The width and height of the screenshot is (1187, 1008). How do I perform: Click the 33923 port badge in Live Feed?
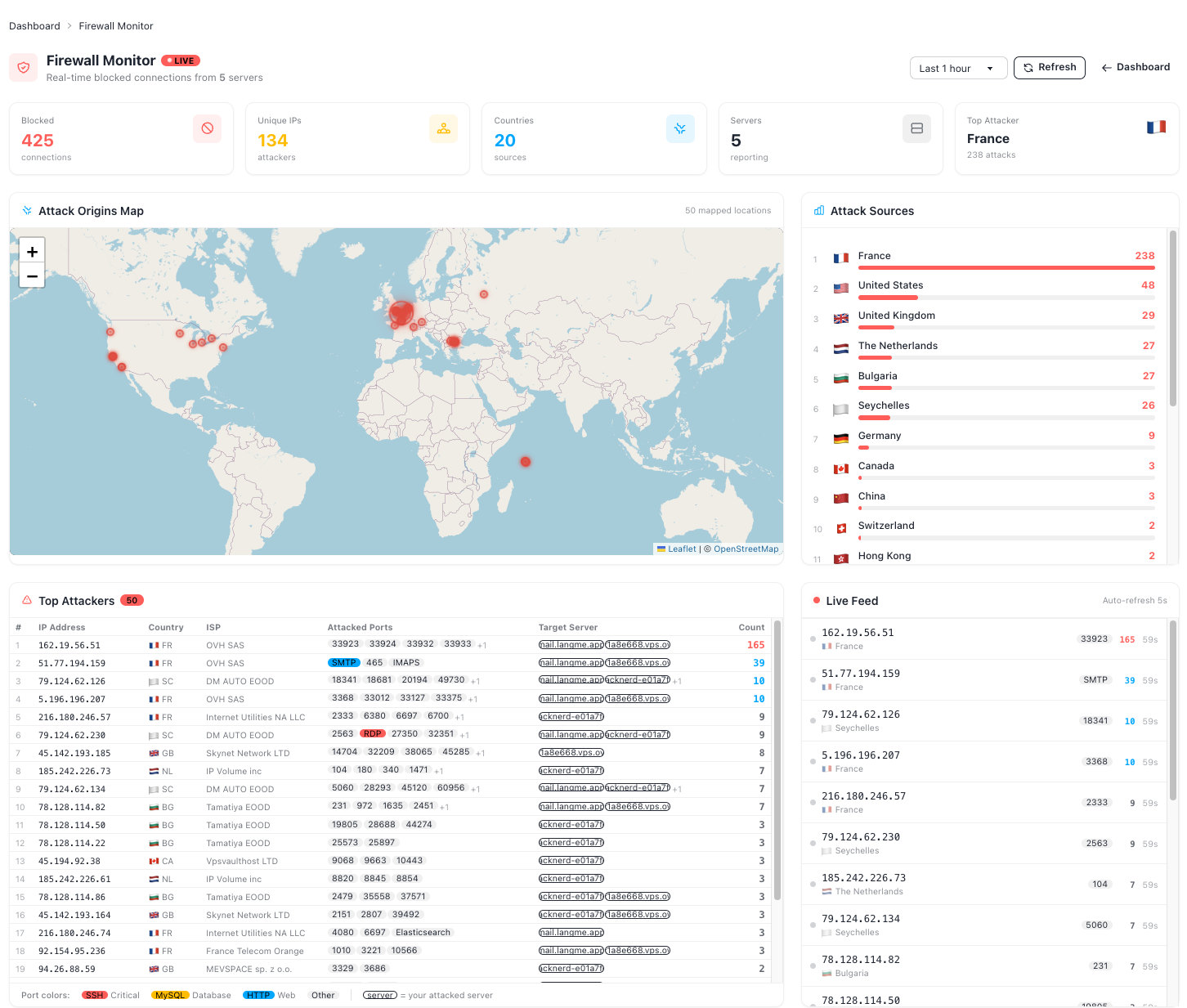coord(1094,638)
